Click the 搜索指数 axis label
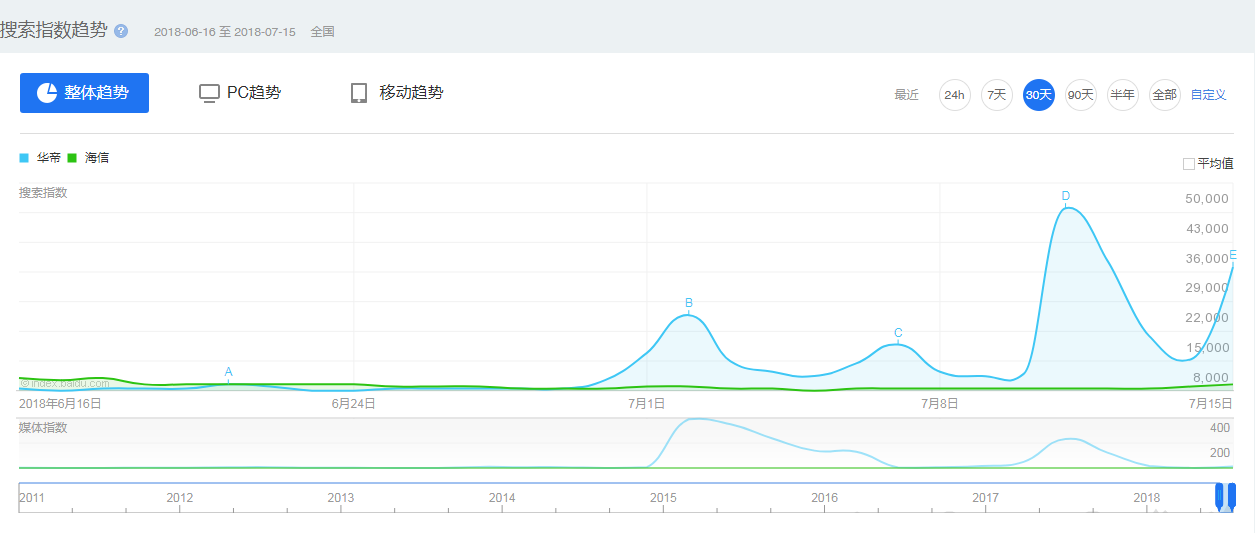The width and height of the screenshot is (1255, 533). 43,192
